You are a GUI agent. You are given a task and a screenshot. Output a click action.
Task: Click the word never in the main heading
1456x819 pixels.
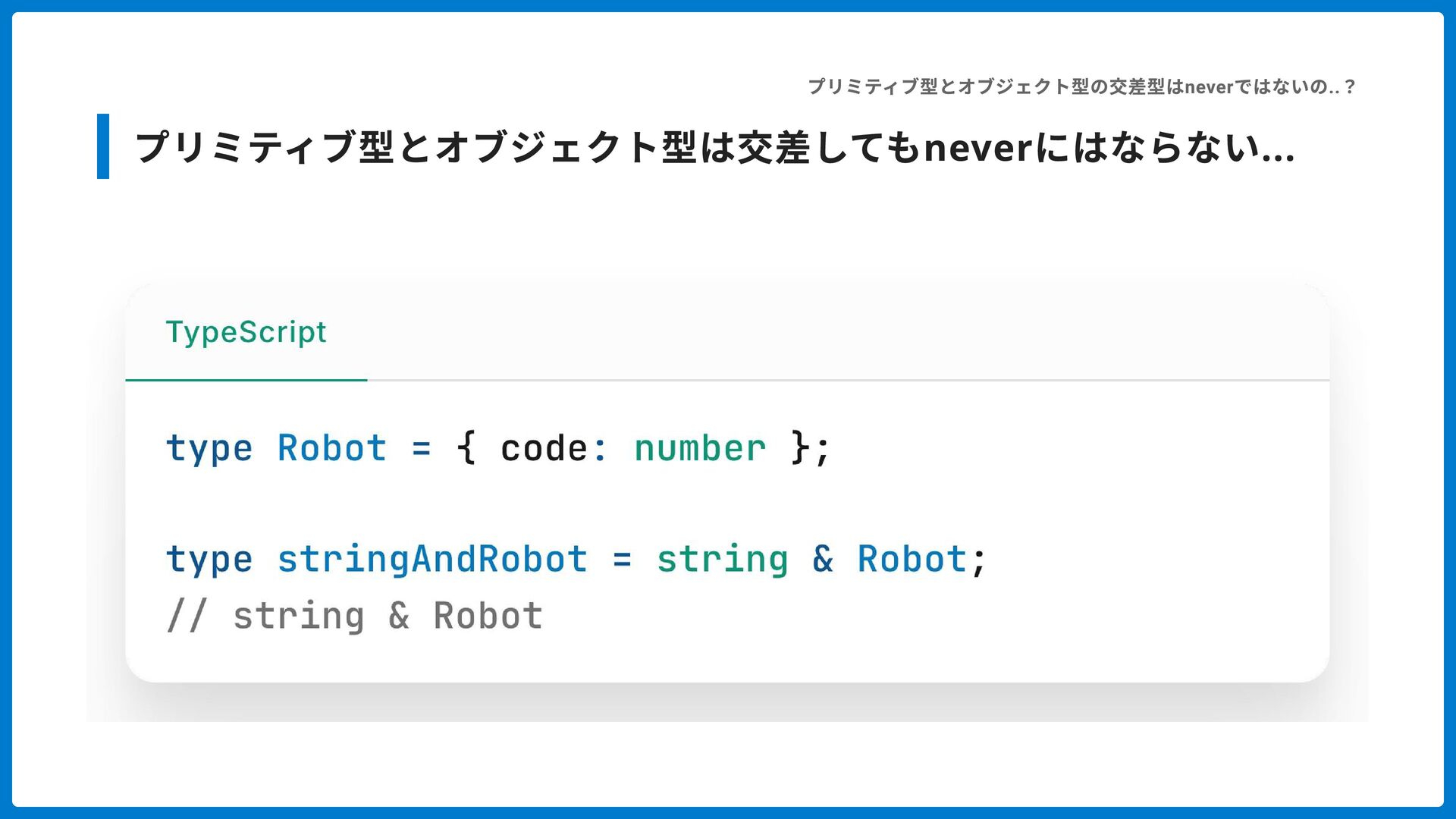[978, 147]
